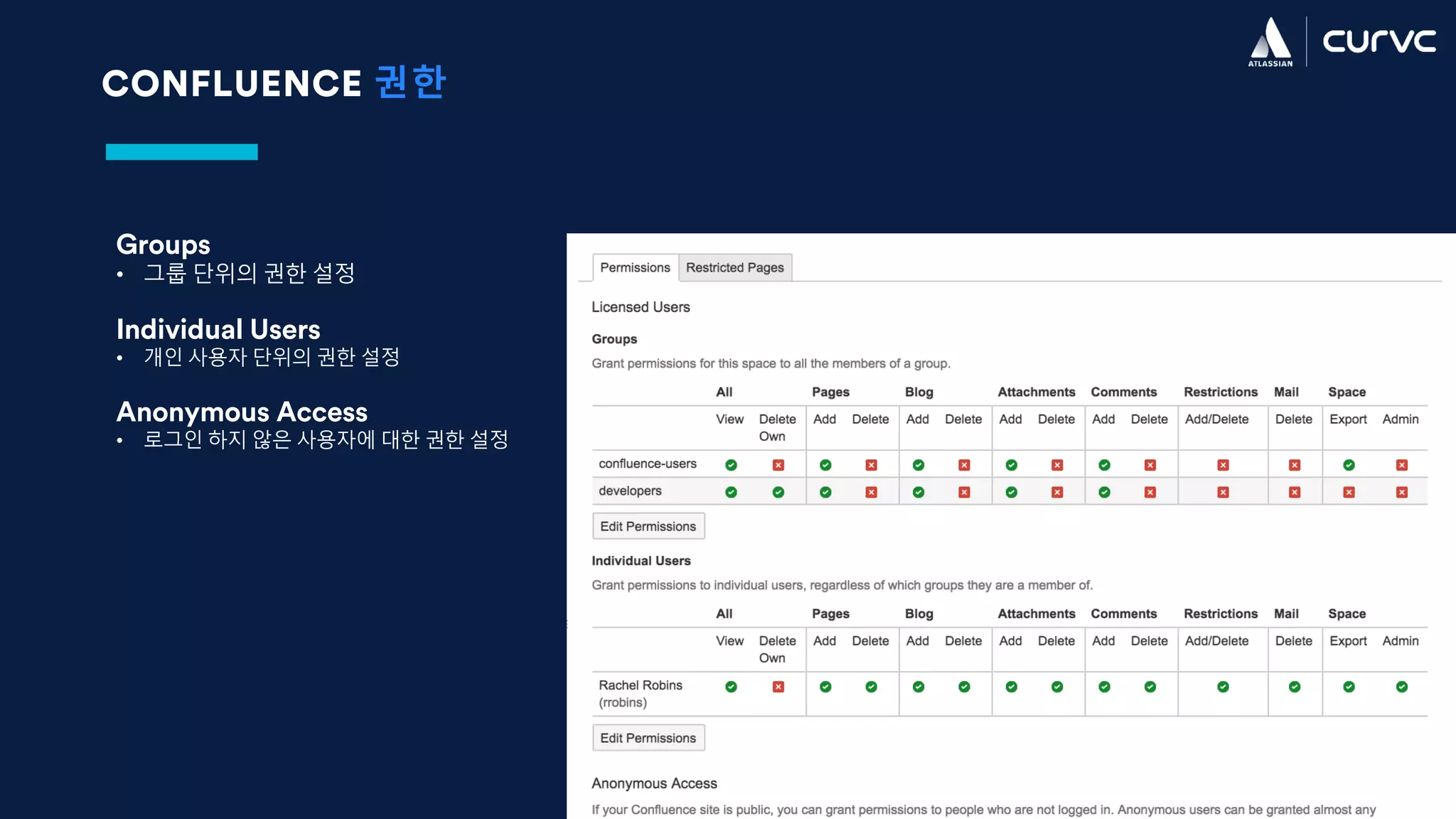The width and height of the screenshot is (1456, 819).
Task: Click confluence-users Restrictions Add/Delete cross icon
Action: coord(1224,465)
